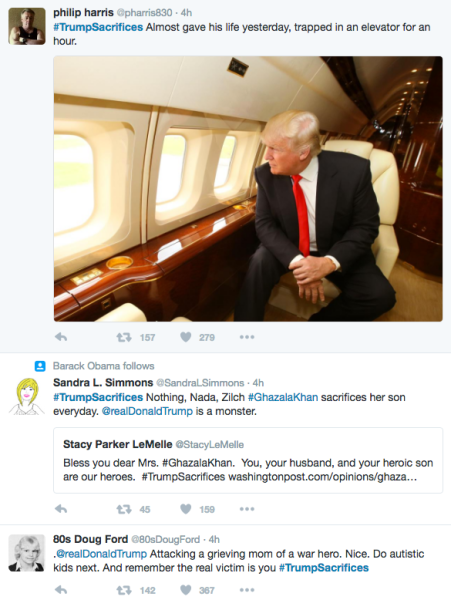The image size is (451, 600).
Task: Open more options on Sandra L. Simmons's tweet
Action: 247,509
